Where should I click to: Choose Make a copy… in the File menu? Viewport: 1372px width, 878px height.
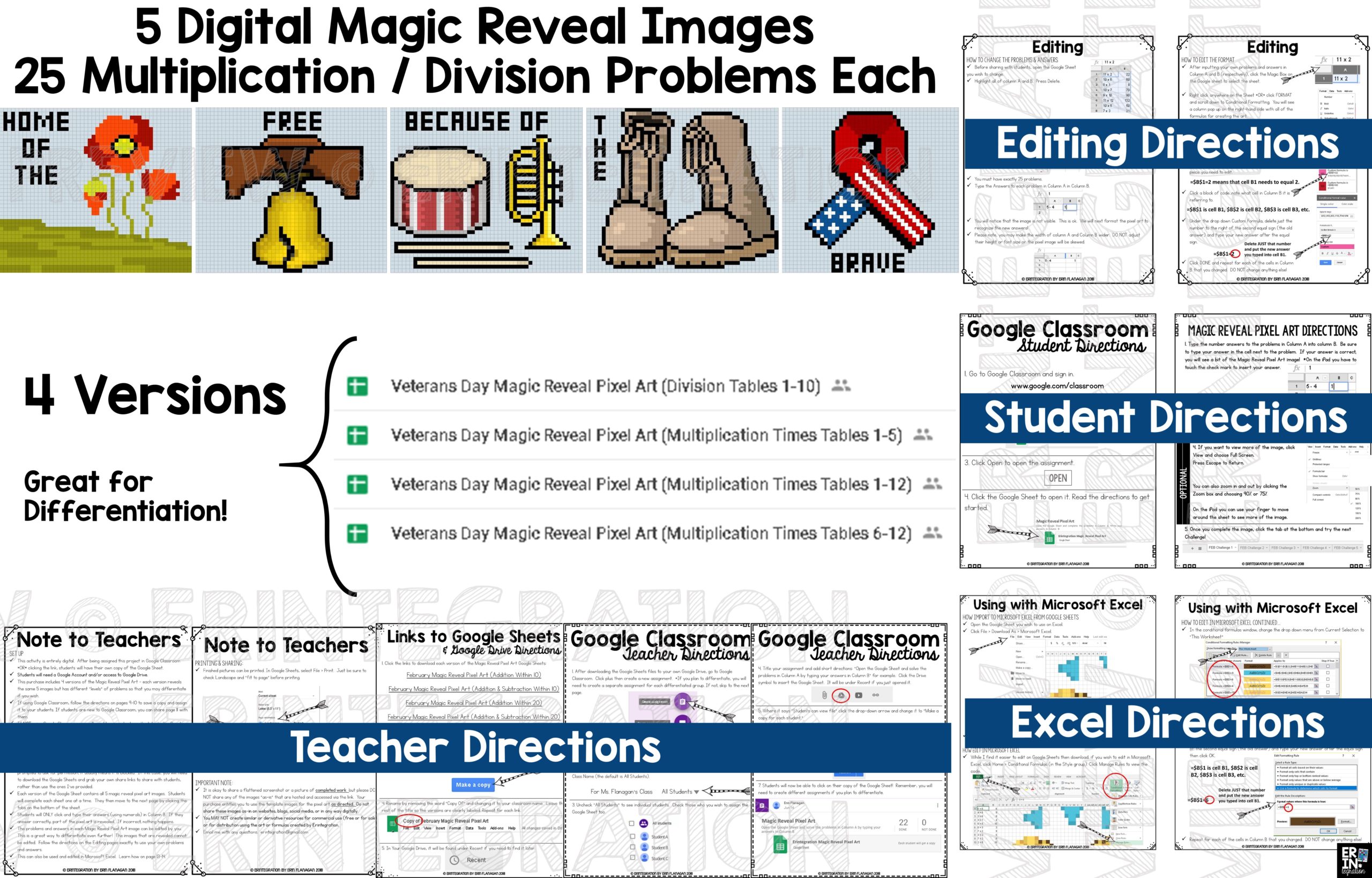pos(1023,668)
